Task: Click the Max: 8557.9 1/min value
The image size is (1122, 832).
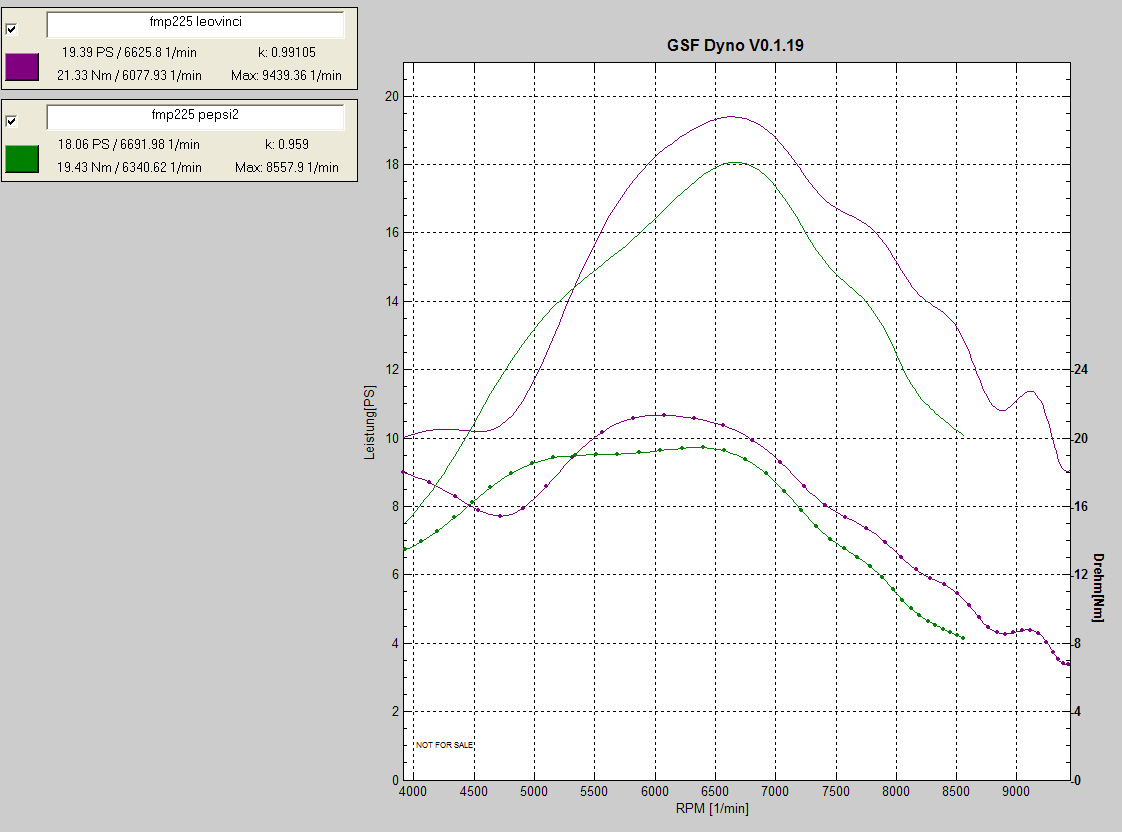Action: pyautogui.click(x=287, y=167)
